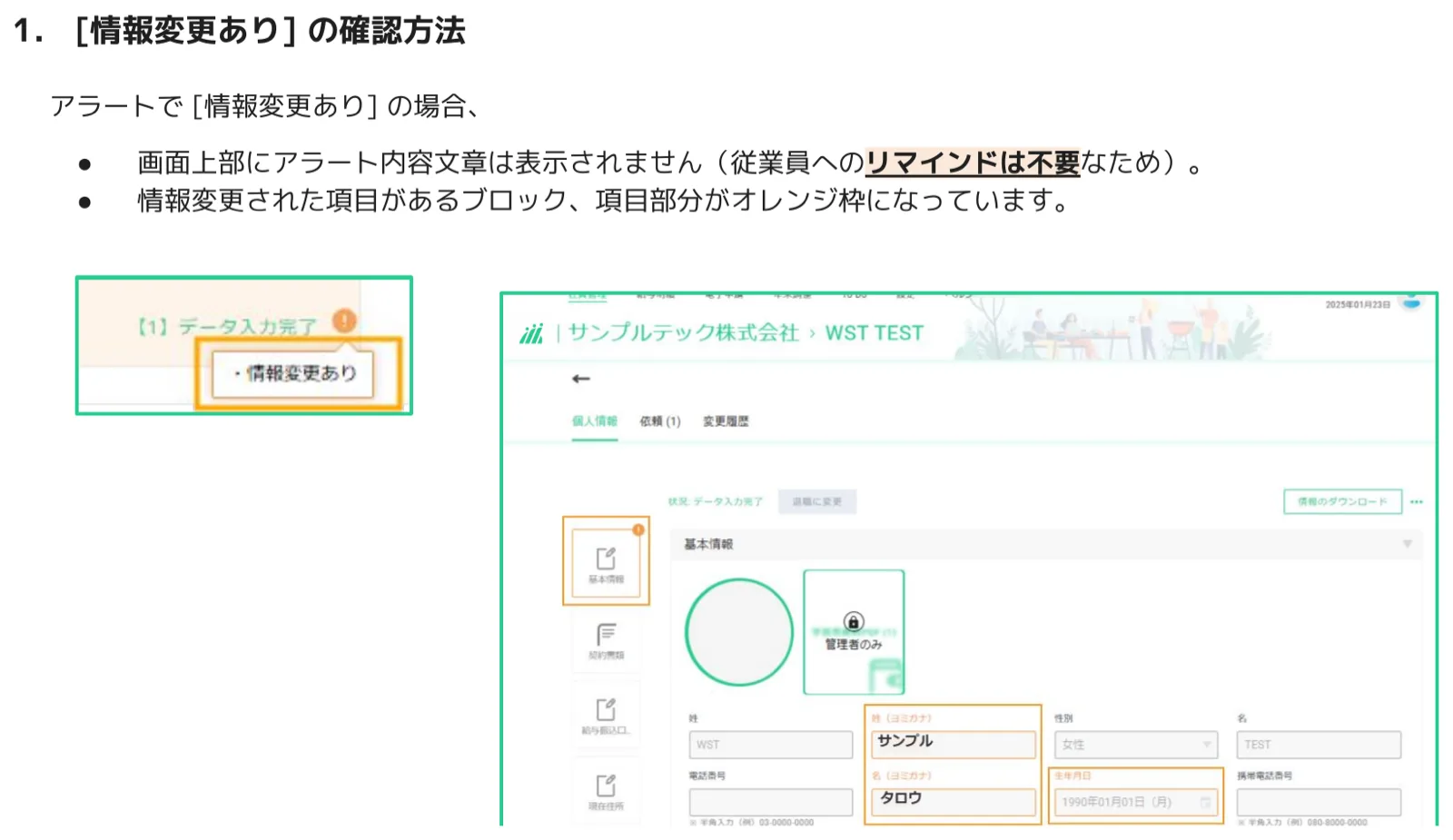Click the back arrow icon
1453x840 pixels.
(581, 379)
